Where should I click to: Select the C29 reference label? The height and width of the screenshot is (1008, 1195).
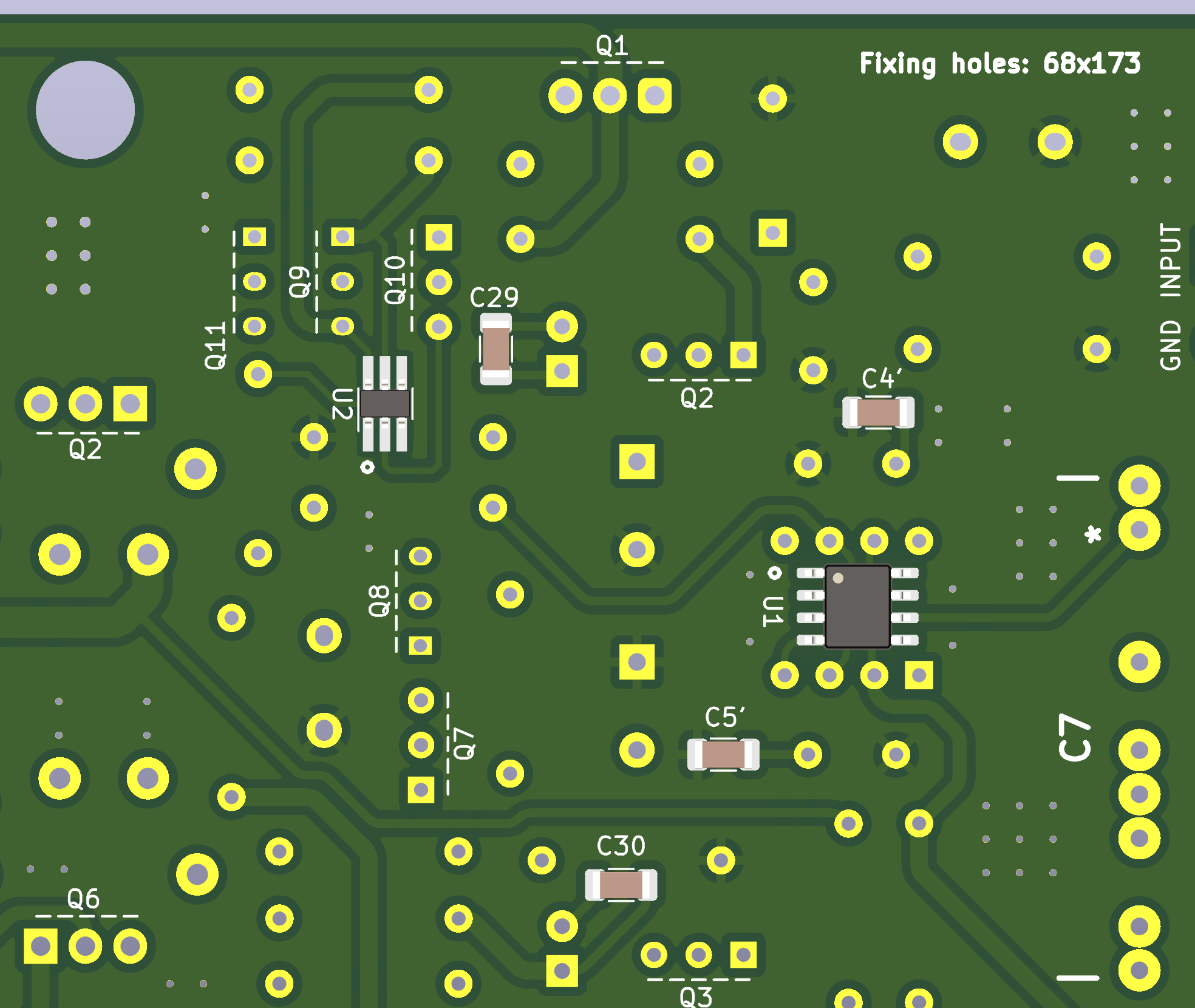click(494, 298)
